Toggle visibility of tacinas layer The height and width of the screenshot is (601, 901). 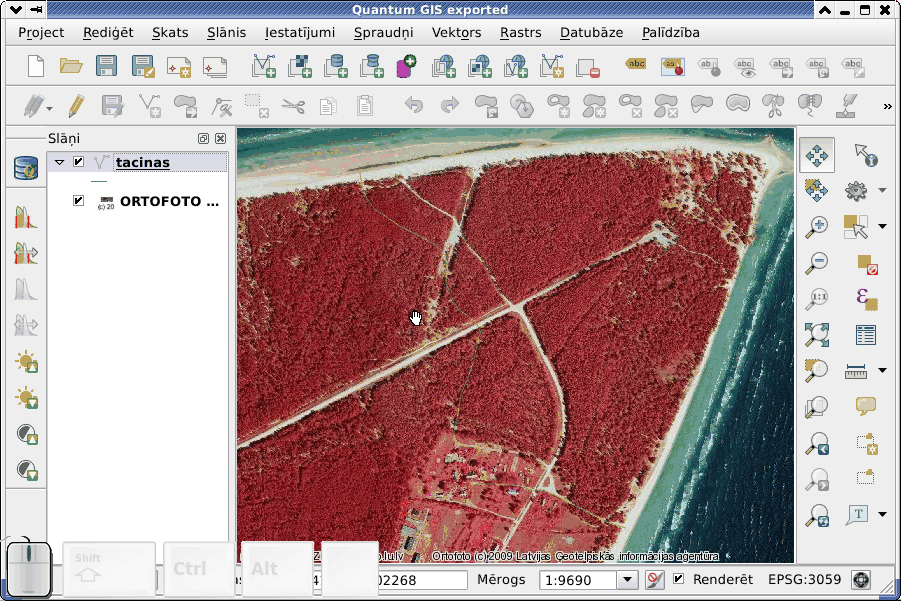[x=79, y=162]
